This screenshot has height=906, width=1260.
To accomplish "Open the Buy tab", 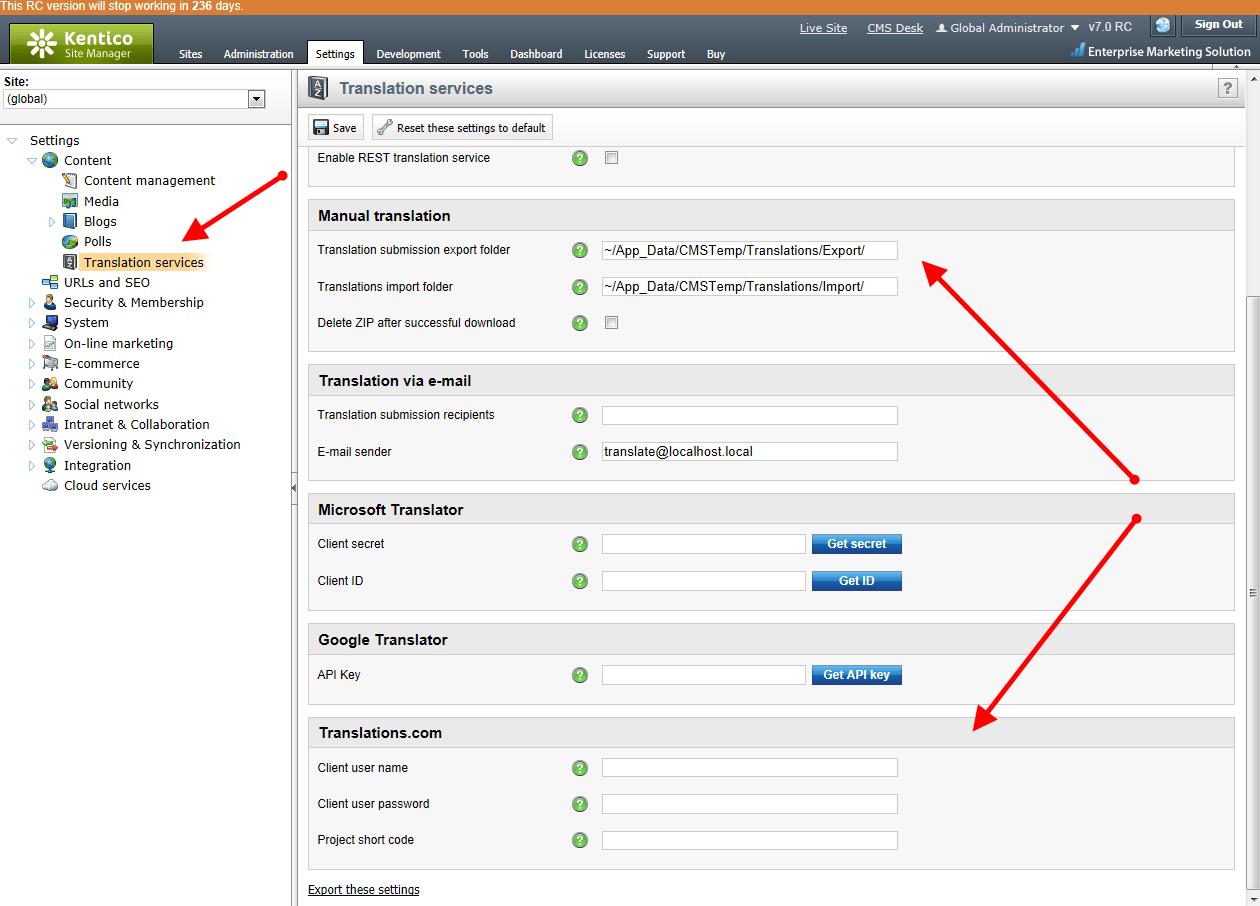I will pyautogui.click(x=716, y=54).
